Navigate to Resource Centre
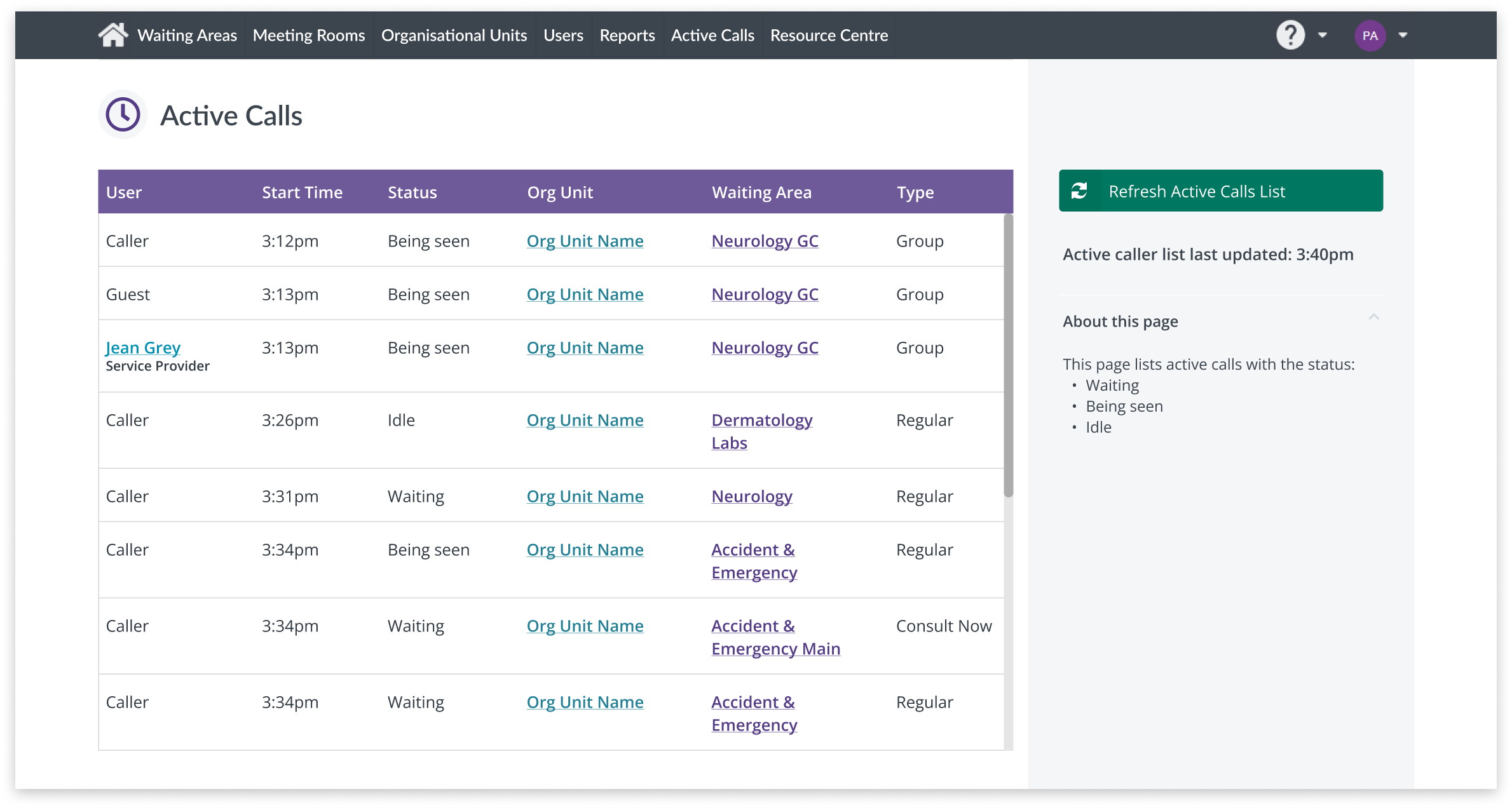 [829, 36]
